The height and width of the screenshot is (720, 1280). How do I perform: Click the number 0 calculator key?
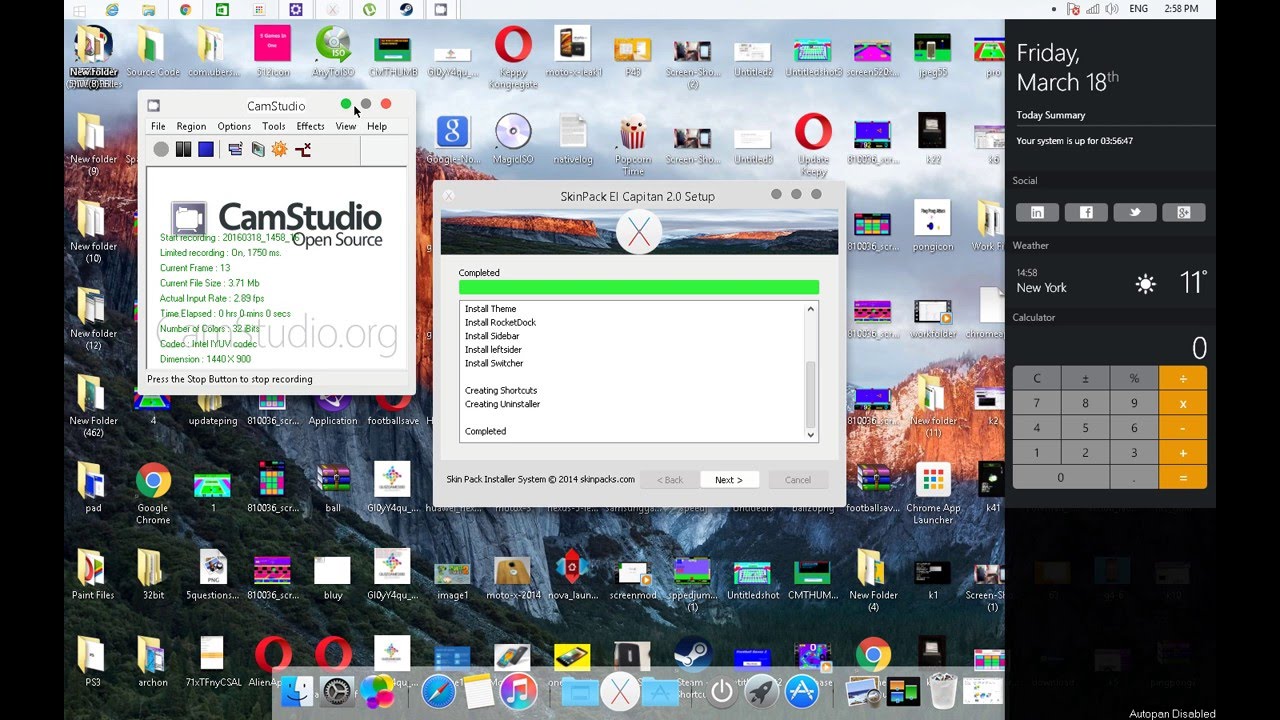pyautogui.click(x=1061, y=477)
